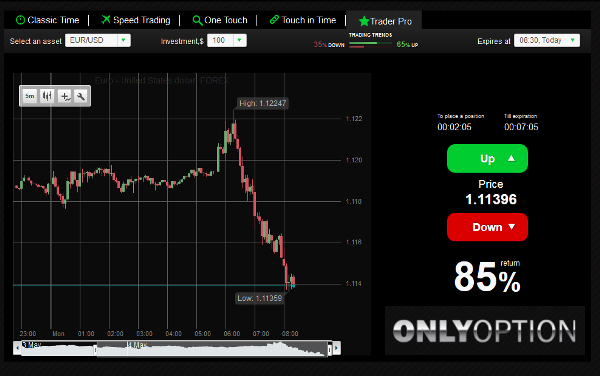This screenshot has width=600, height=376.
Task: Click the Speed Trading arrows icon
Action: pos(106,20)
